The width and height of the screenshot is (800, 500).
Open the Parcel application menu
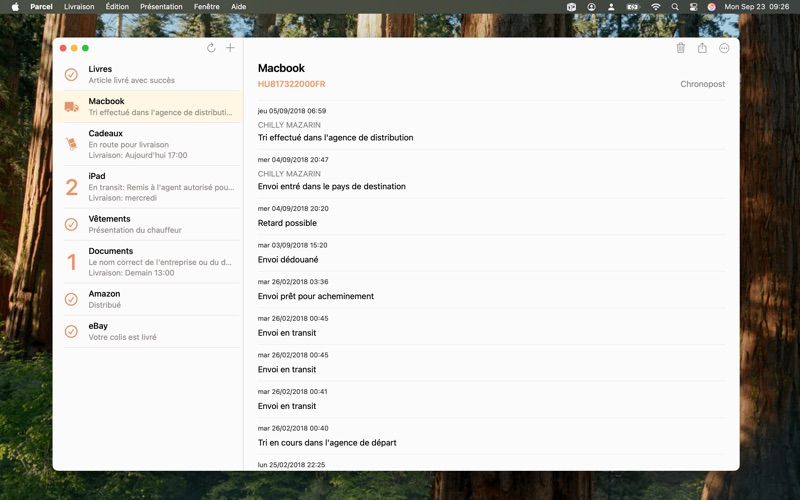[41, 7]
